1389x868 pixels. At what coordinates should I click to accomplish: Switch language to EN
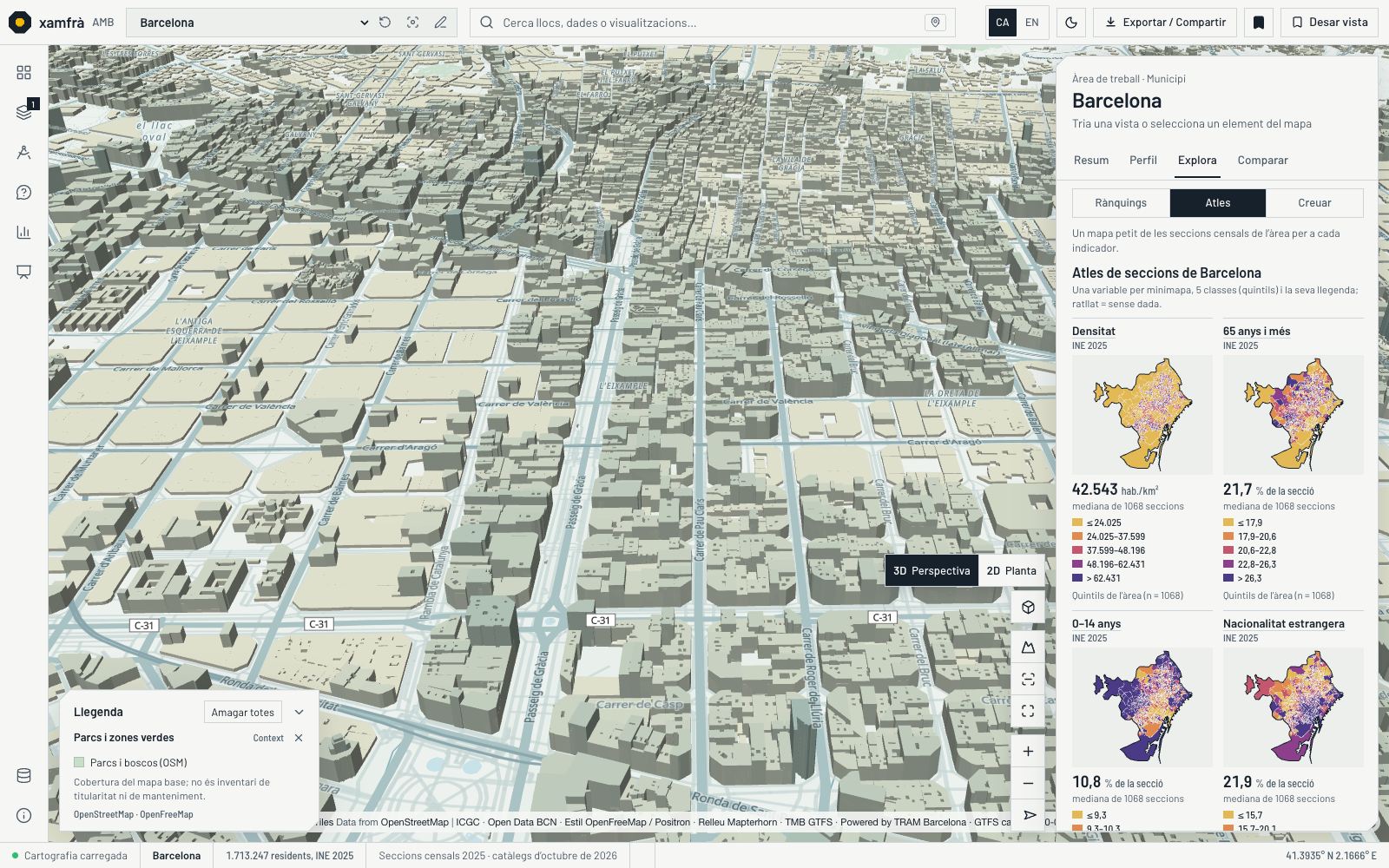1031,23
